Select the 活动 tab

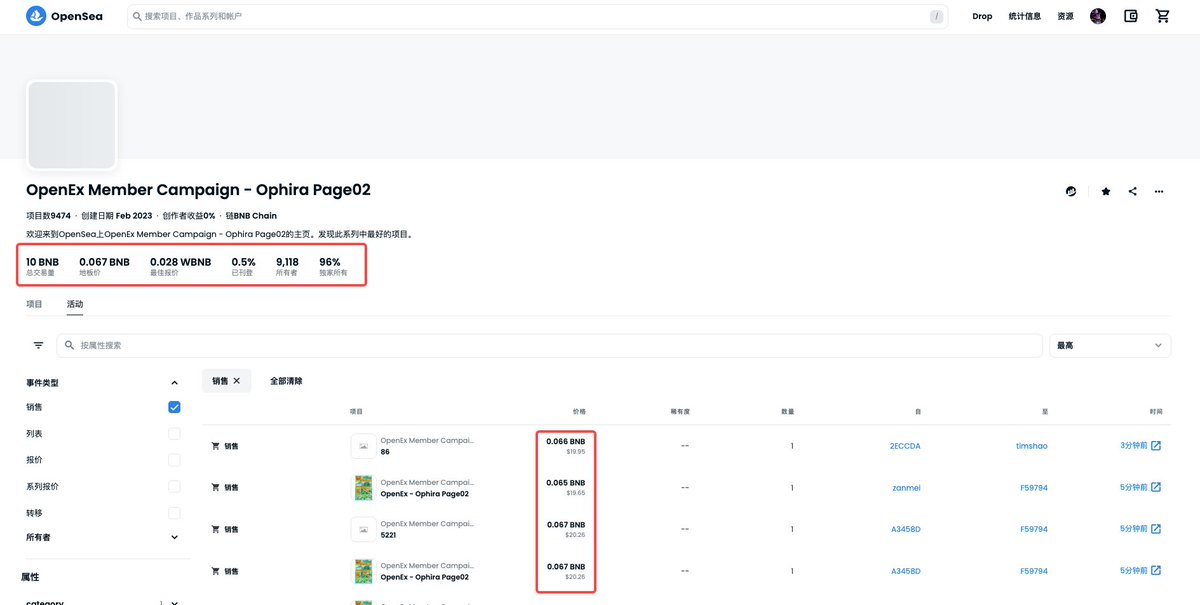point(75,304)
